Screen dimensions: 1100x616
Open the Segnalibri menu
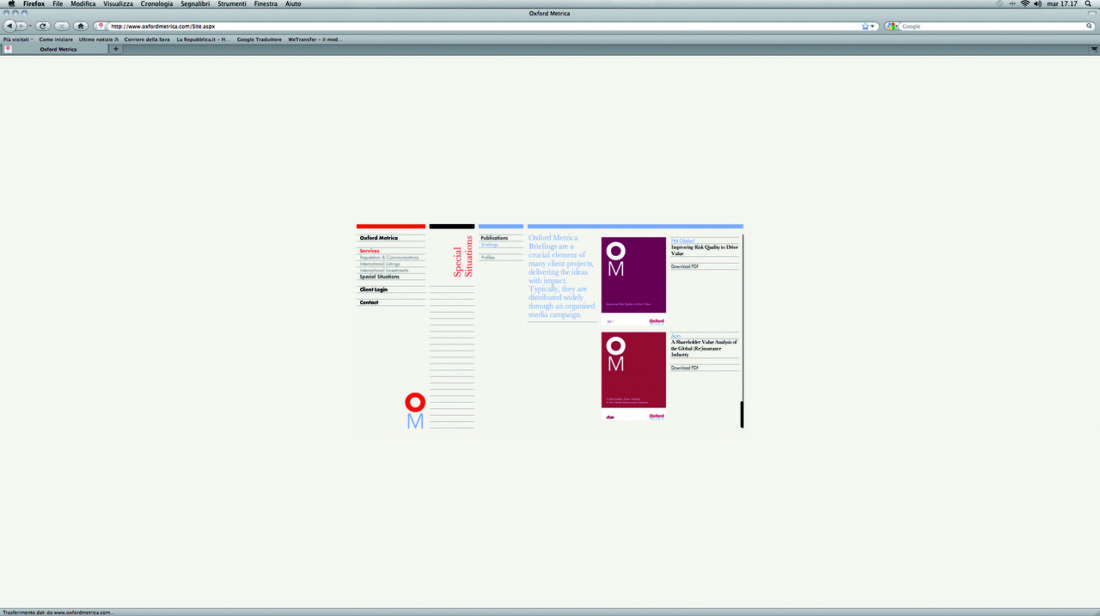click(x=195, y=4)
